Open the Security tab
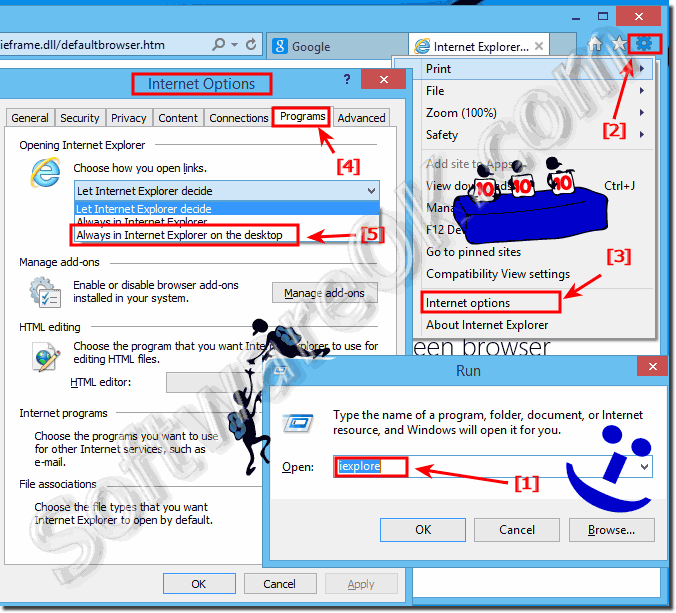Image resolution: width=676 pixels, height=613 pixels. 80,118
